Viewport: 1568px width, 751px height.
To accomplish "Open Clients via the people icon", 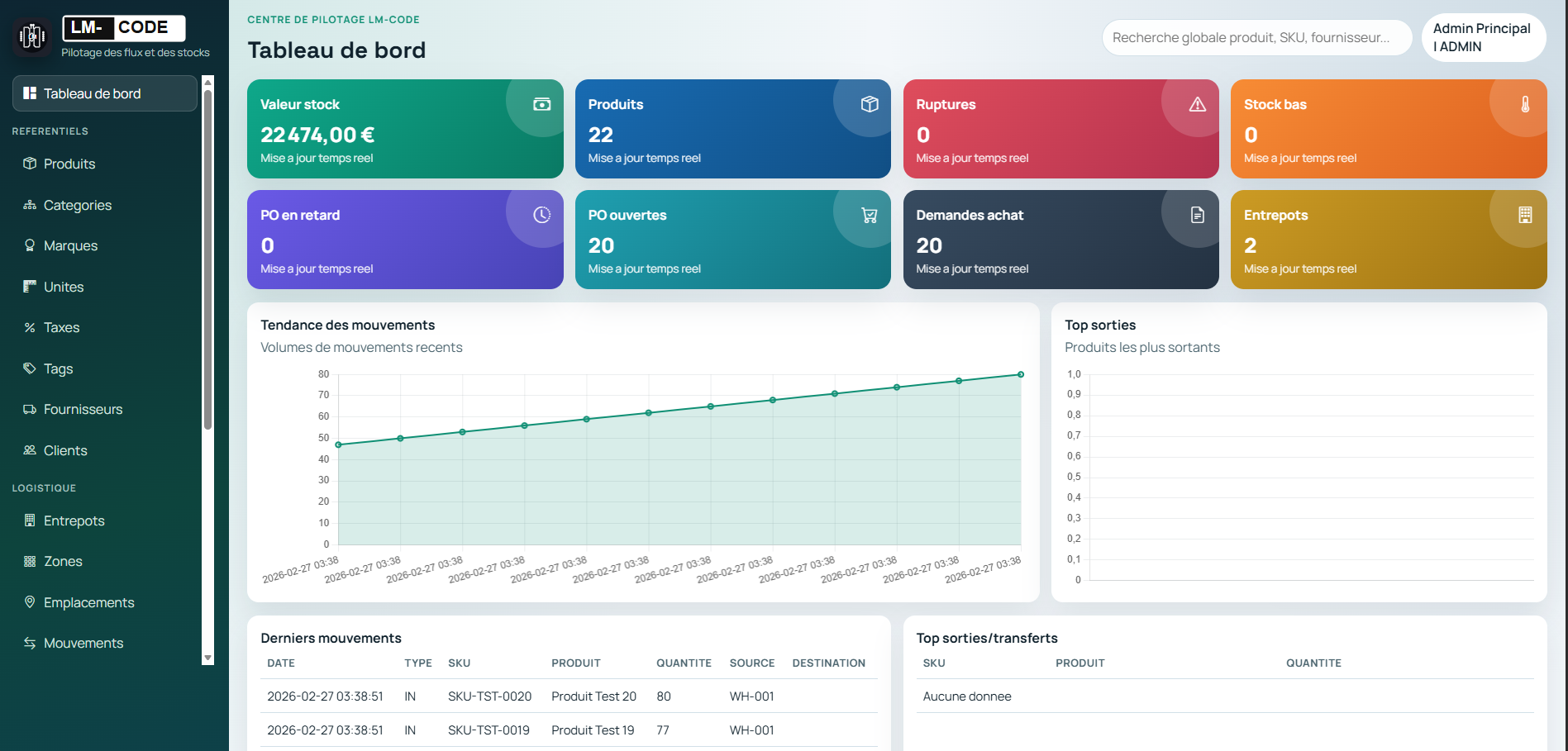I will pyautogui.click(x=28, y=450).
